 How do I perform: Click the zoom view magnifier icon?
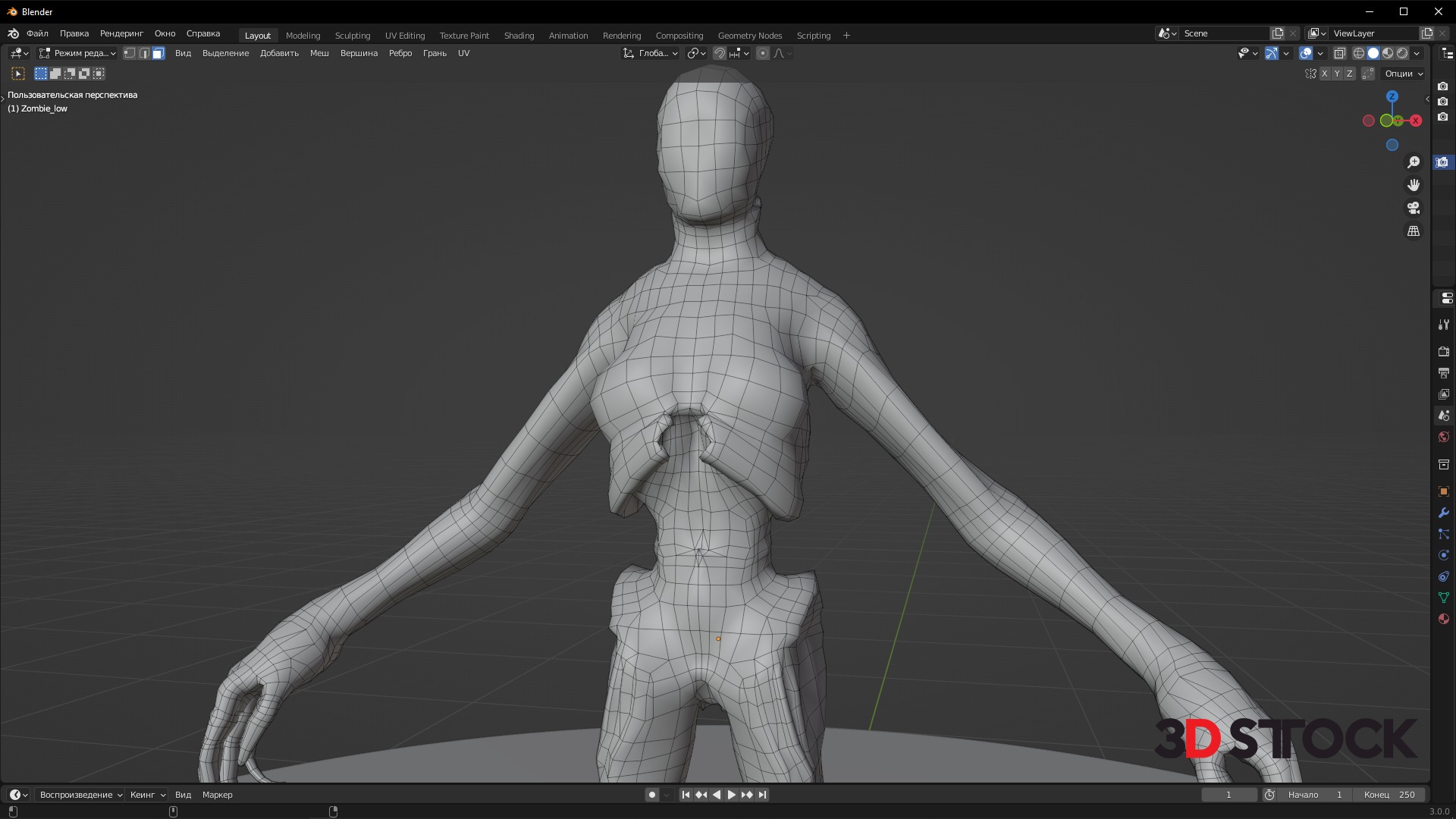coord(1414,162)
